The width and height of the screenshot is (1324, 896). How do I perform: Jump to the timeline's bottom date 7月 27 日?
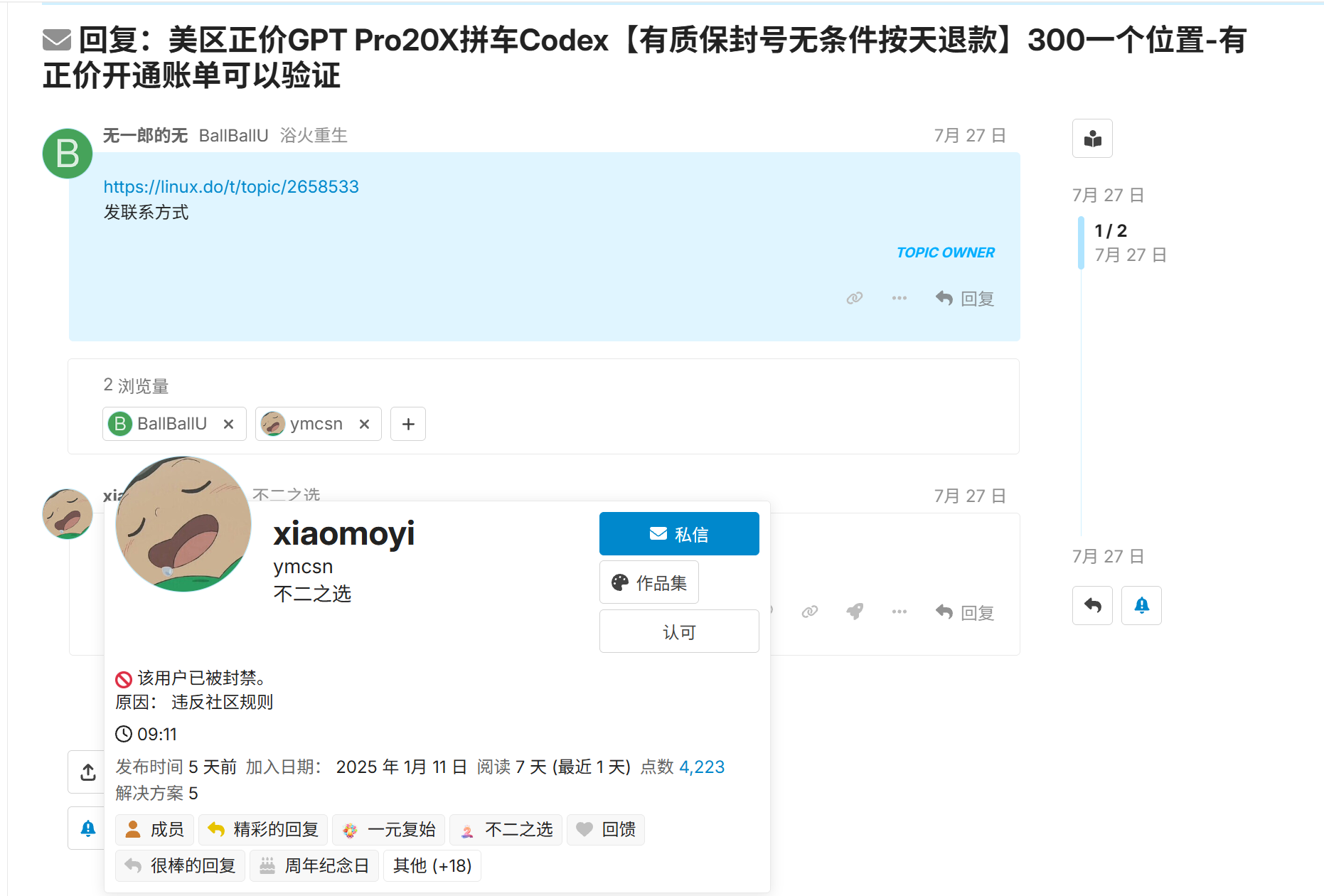(x=1108, y=556)
